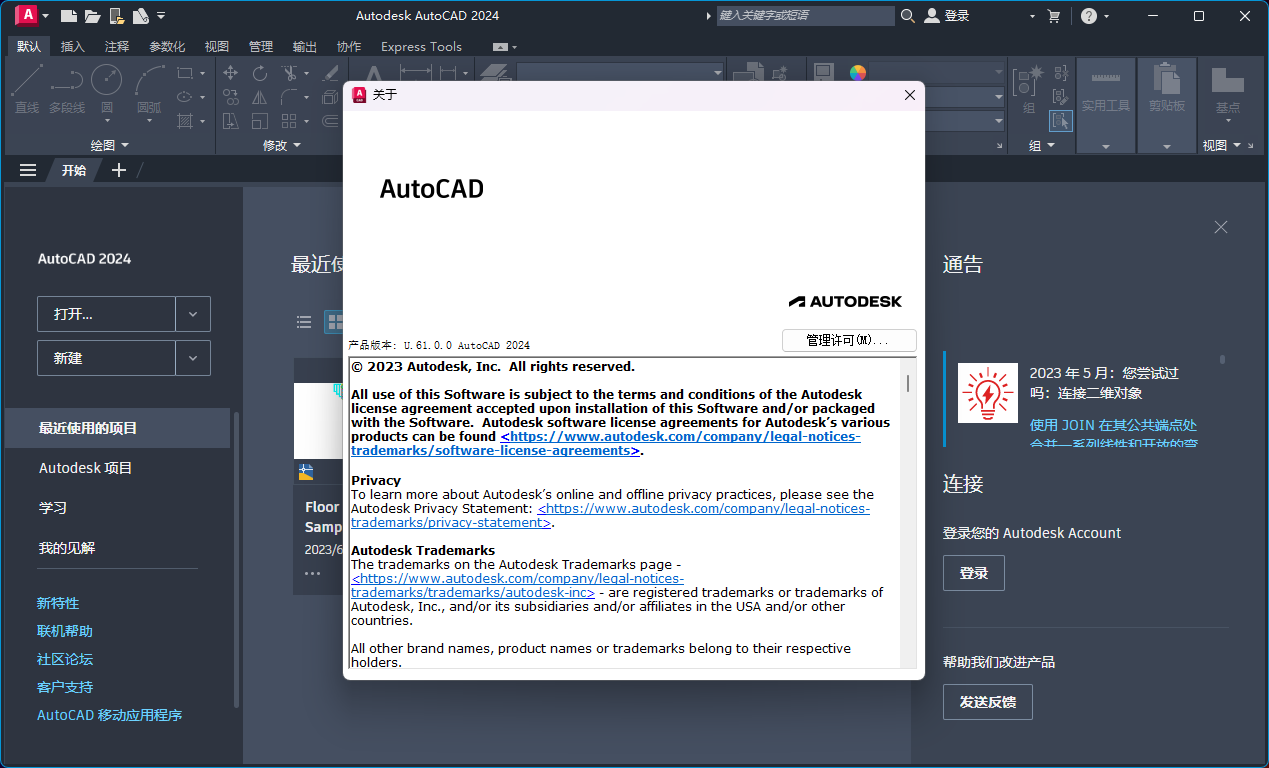
Task: Expand the Quick Access Toolbar customize arrow
Action: (161, 16)
